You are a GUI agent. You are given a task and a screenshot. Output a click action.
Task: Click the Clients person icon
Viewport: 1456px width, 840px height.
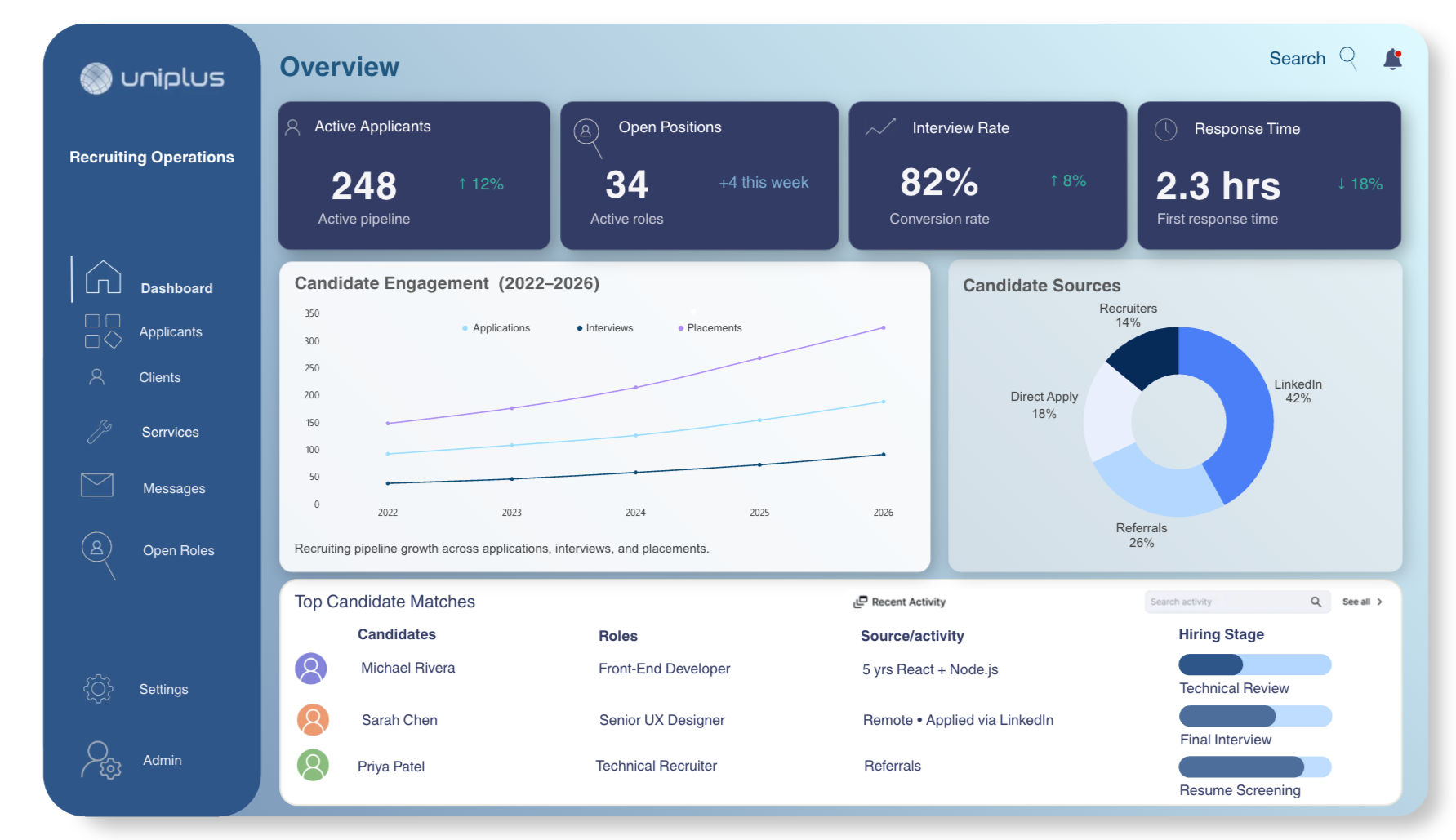[96, 376]
